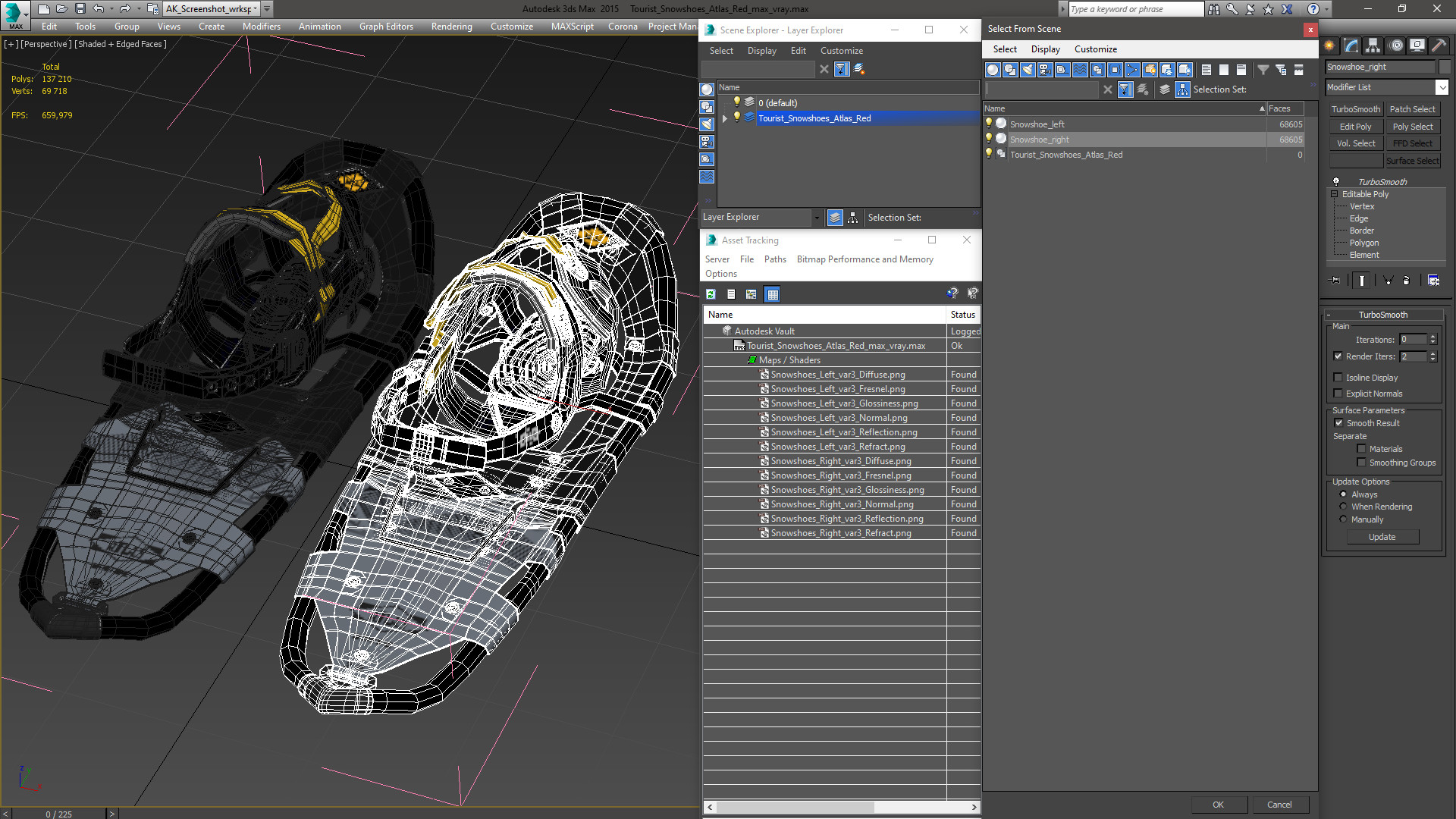Open the AK_Screenshot_wrksp workspace dropdown

255,9
